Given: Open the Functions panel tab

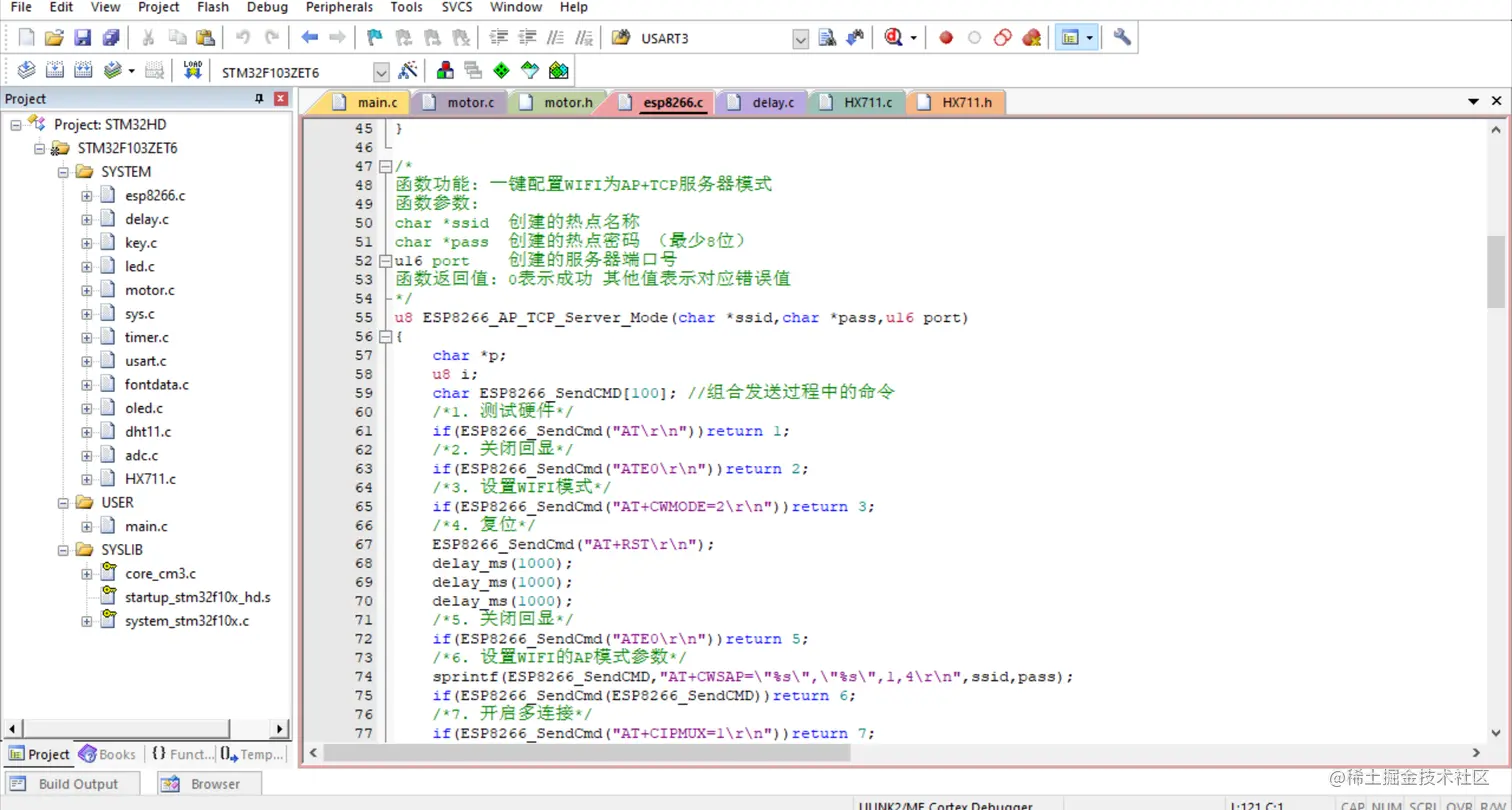Looking at the screenshot, I should pyautogui.click(x=181, y=754).
